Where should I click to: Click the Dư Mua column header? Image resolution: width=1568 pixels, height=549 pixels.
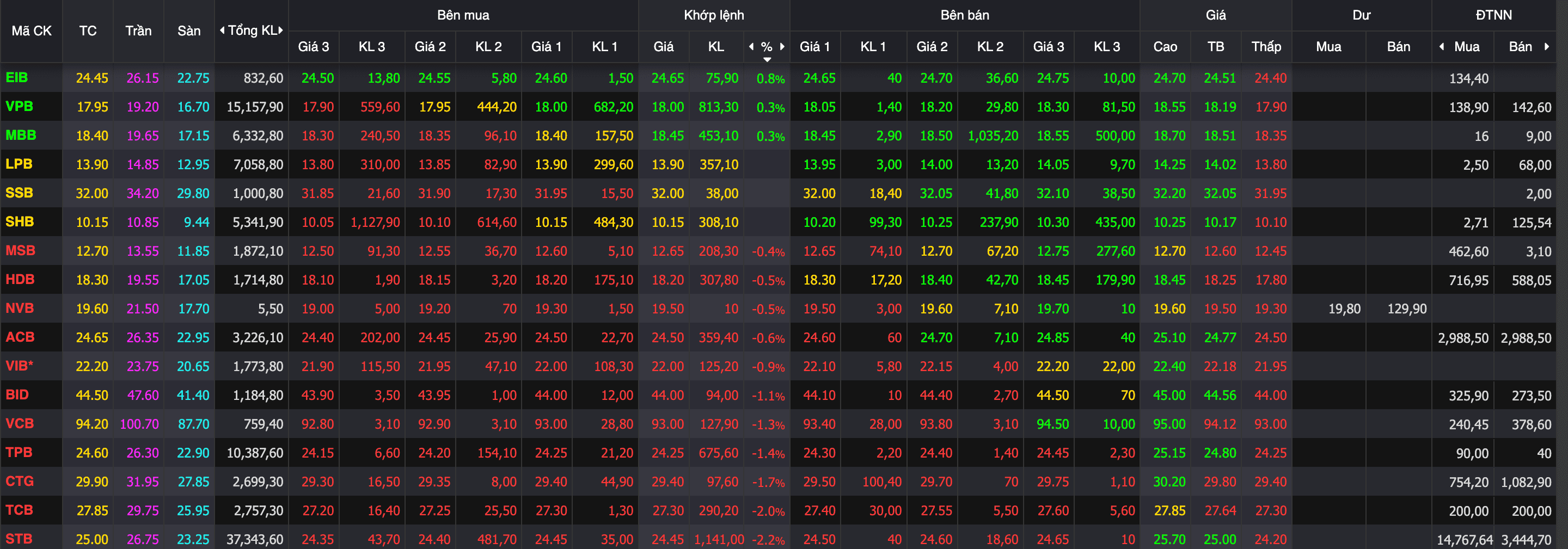[1328, 46]
